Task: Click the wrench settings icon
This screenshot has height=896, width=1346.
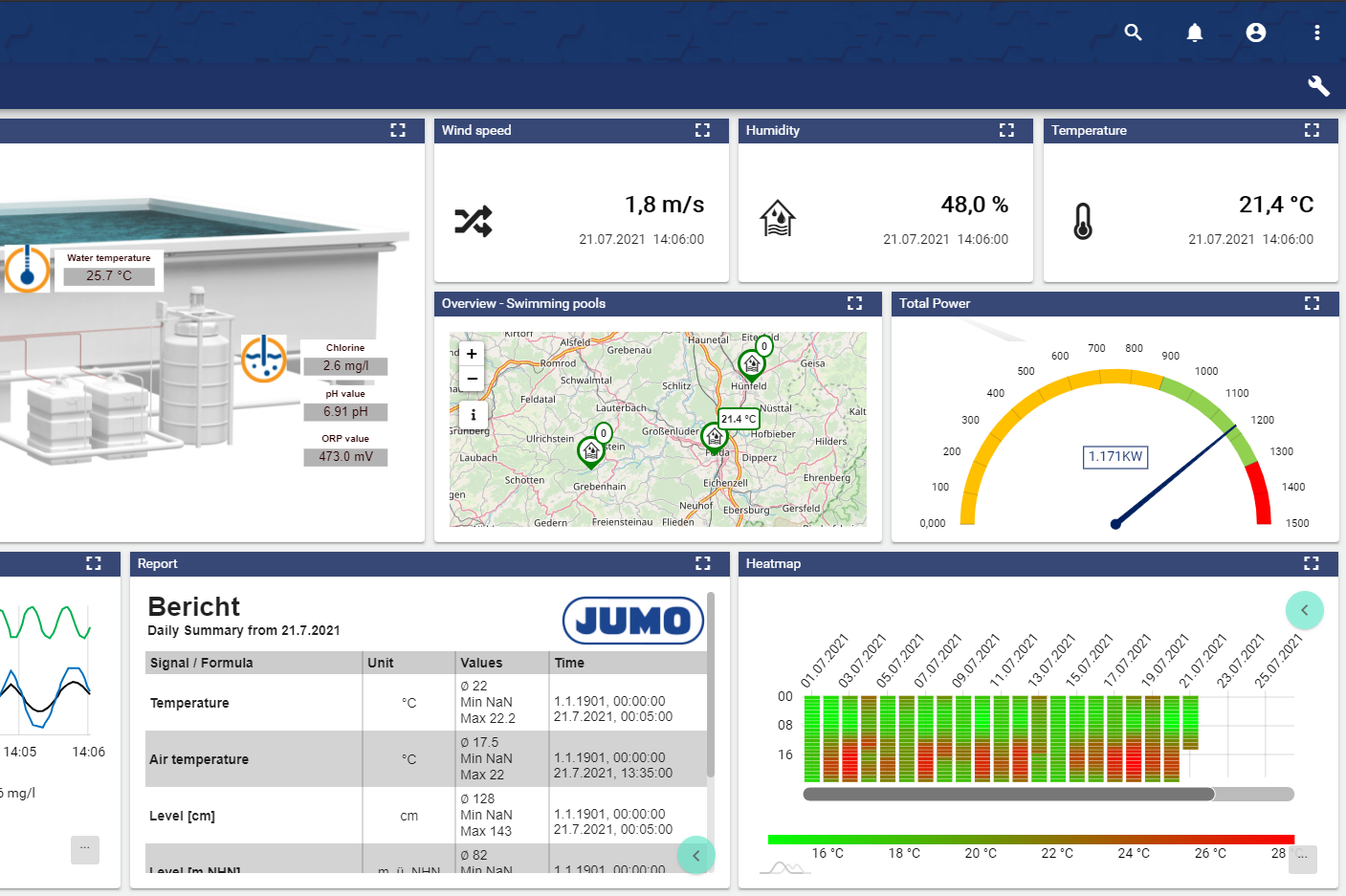Action: (x=1318, y=86)
